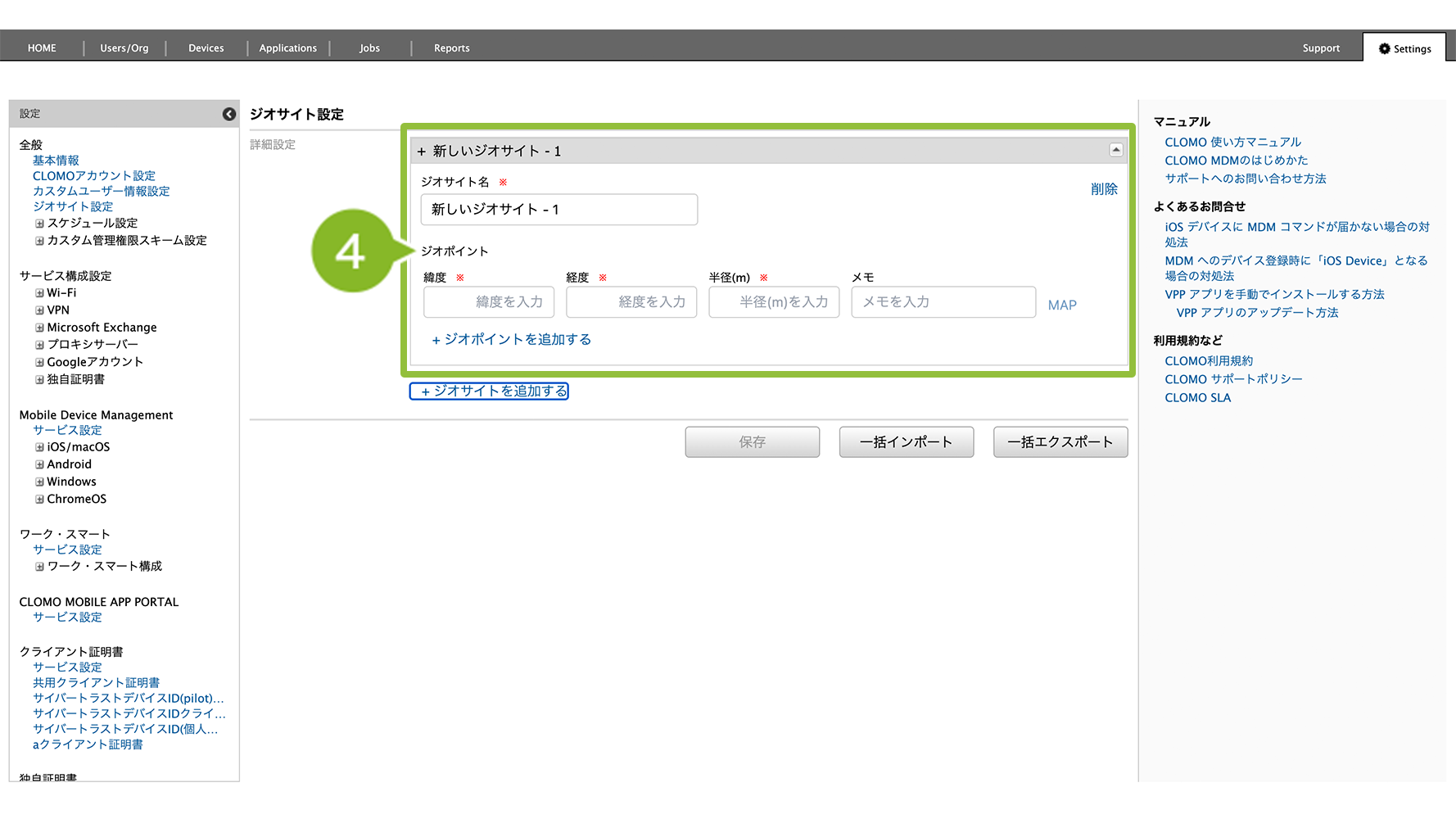This screenshot has height=819, width=1456.
Task: Expand the VPN tree node
Action: pos(39,310)
